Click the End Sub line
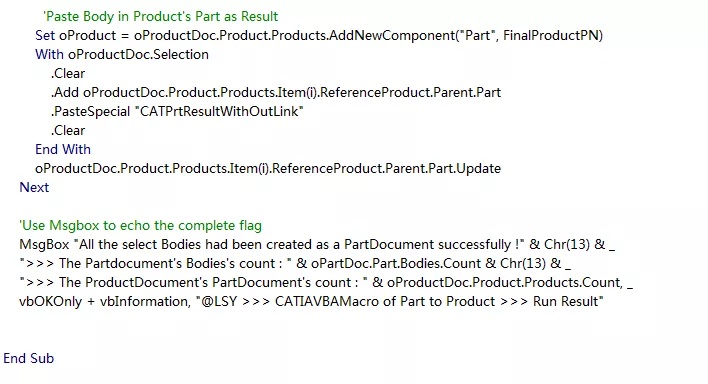This screenshot has height=384, width=708. pos(28,358)
